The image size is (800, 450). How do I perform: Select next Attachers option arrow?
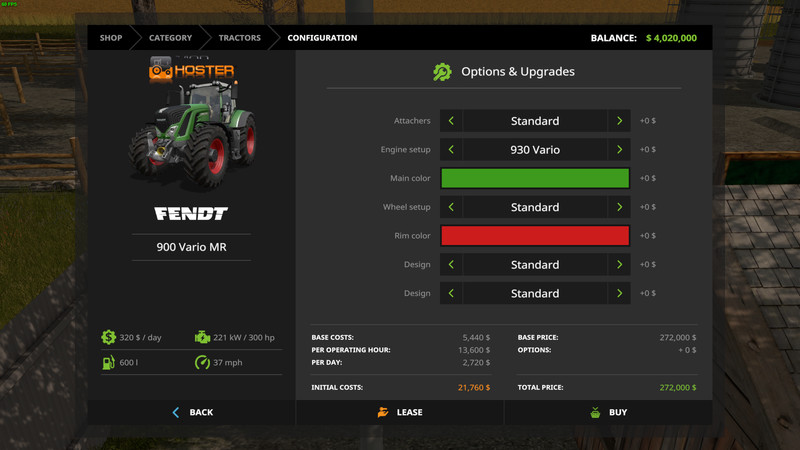click(620, 121)
